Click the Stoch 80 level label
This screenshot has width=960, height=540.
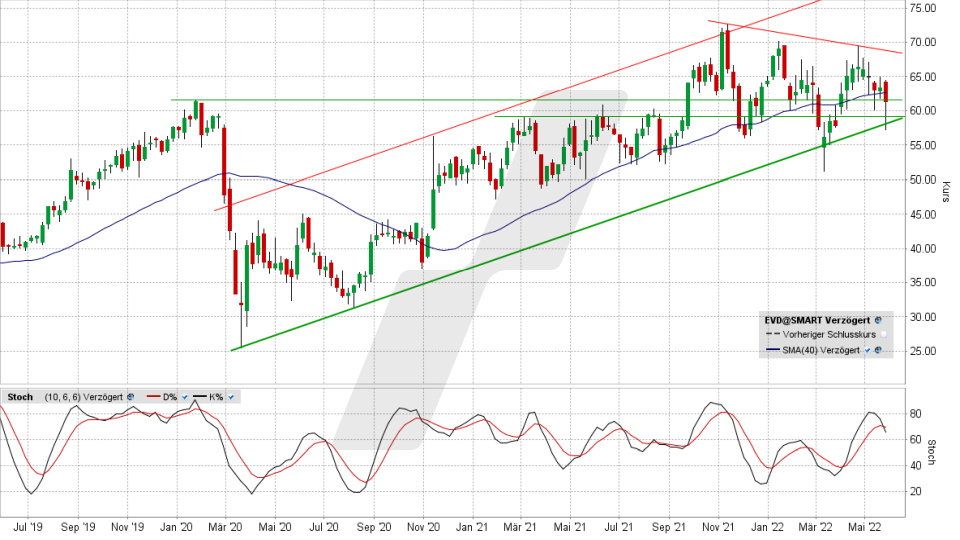(916, 414)
